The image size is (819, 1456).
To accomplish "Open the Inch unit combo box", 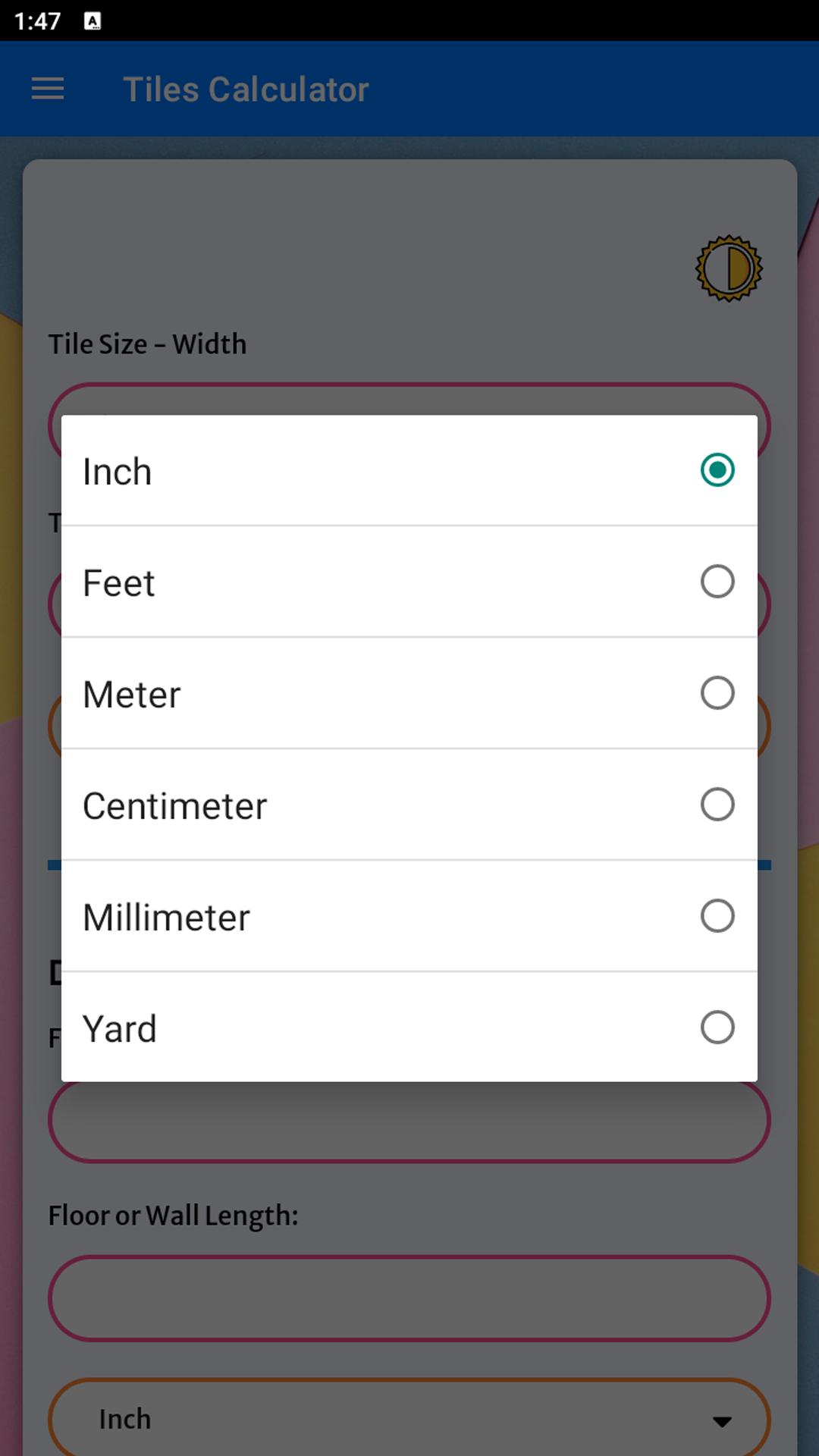I will pyautogui.click(x=409, y=1417).
